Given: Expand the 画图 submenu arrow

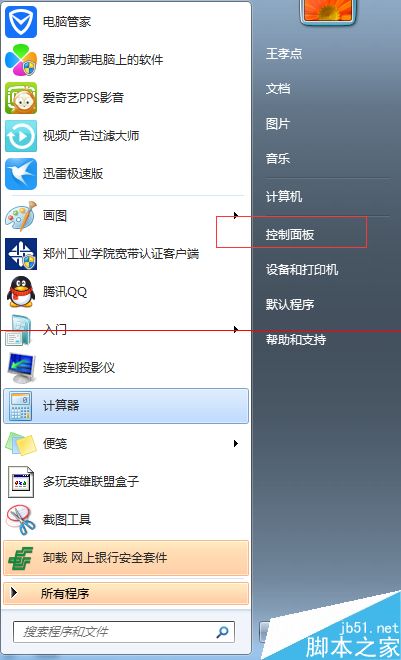Looking at the screenshot, I should point(236,216).
